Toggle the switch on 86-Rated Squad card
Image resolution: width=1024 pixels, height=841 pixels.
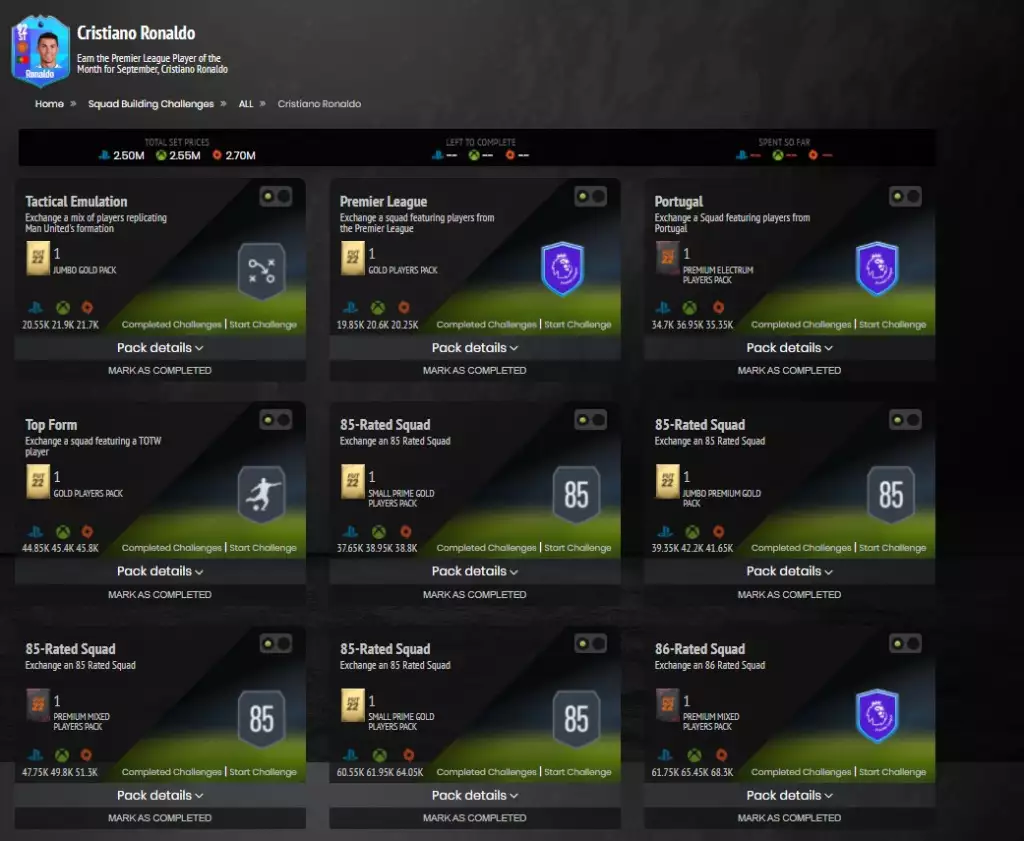pyautogui.click(x=905, y=644)
